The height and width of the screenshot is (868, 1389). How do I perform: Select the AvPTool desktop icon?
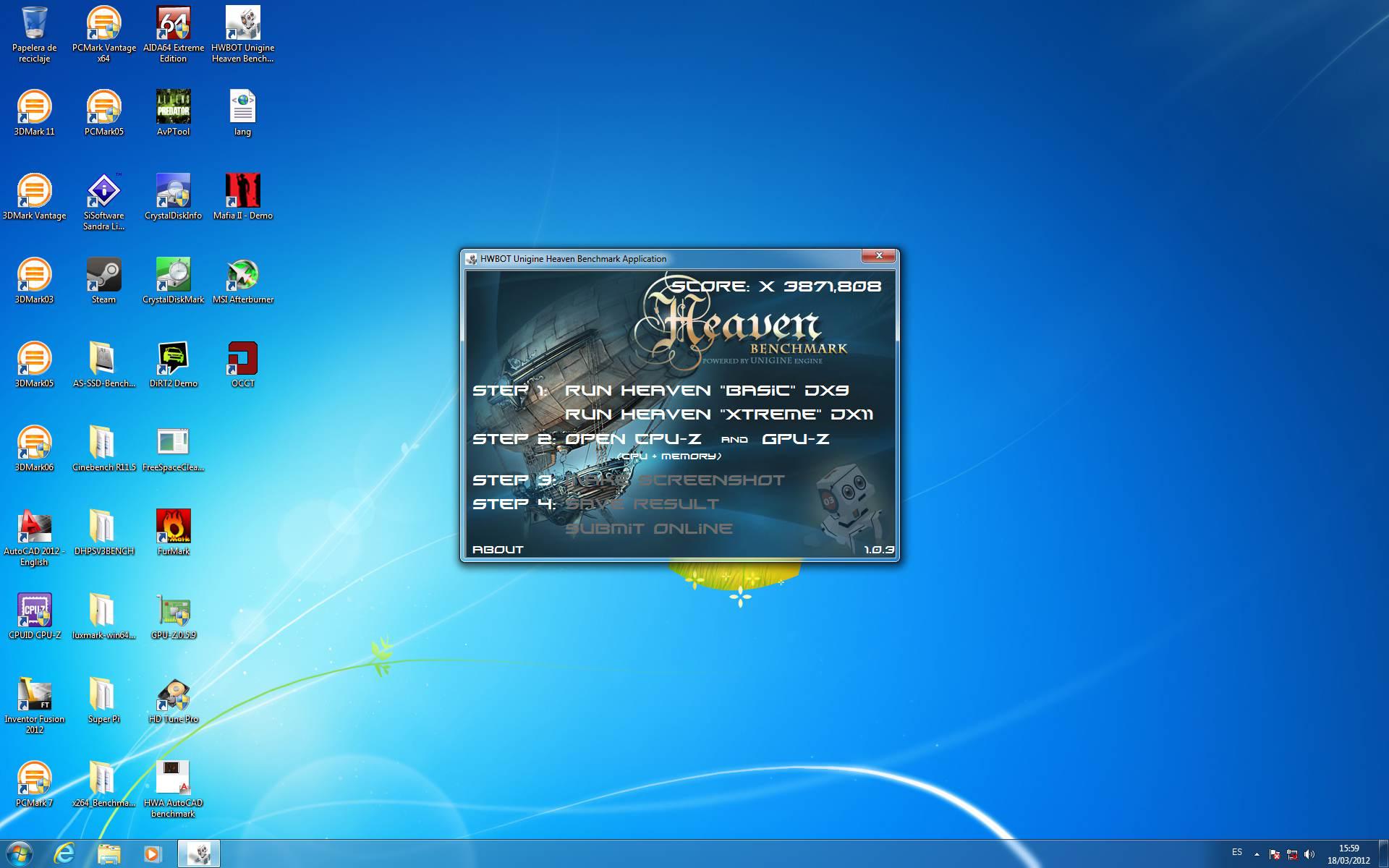174,113
